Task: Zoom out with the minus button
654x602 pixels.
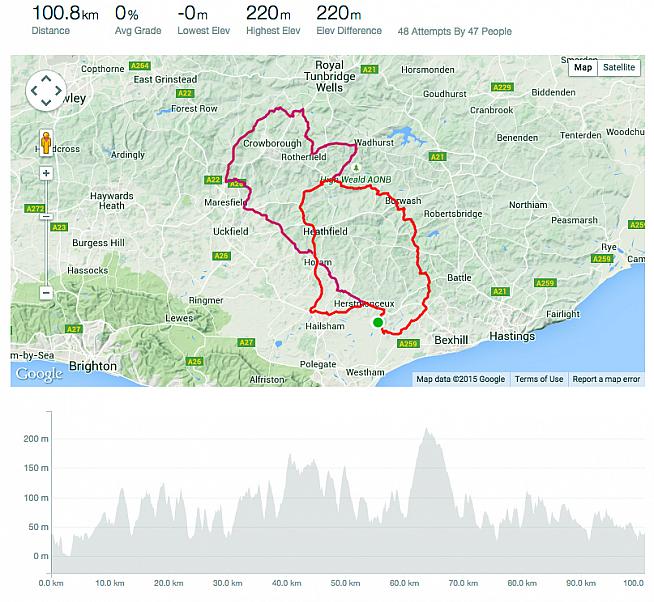Action: coord(46,293)
